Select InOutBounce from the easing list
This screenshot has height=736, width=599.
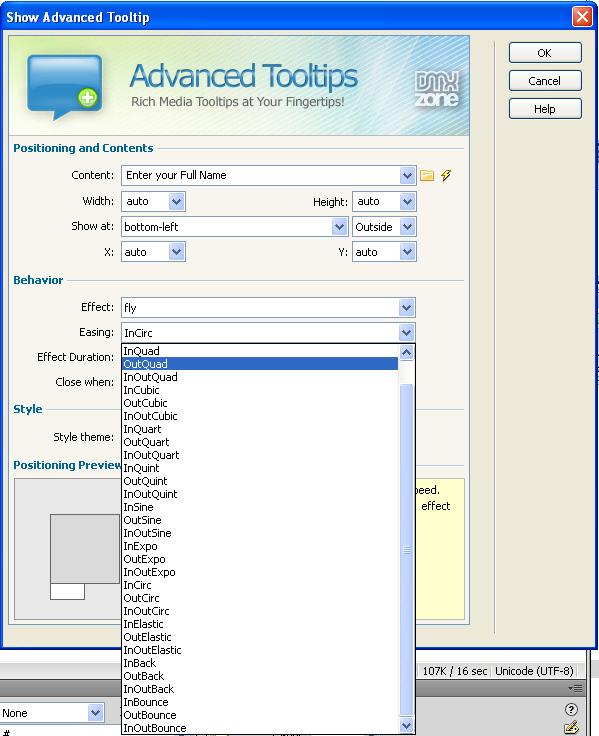(x=155, y=728)
